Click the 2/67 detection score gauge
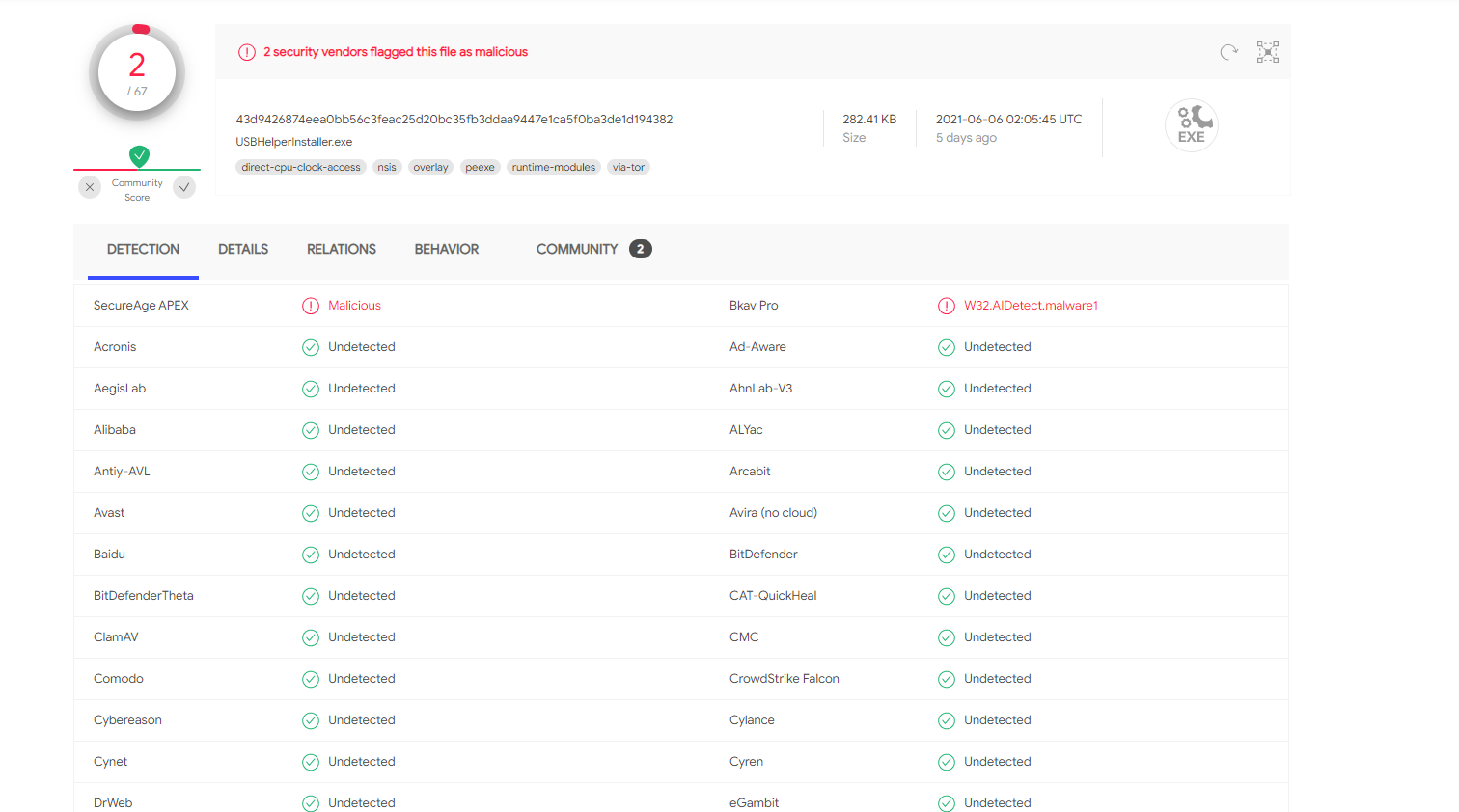 click(x=137, y=71)
